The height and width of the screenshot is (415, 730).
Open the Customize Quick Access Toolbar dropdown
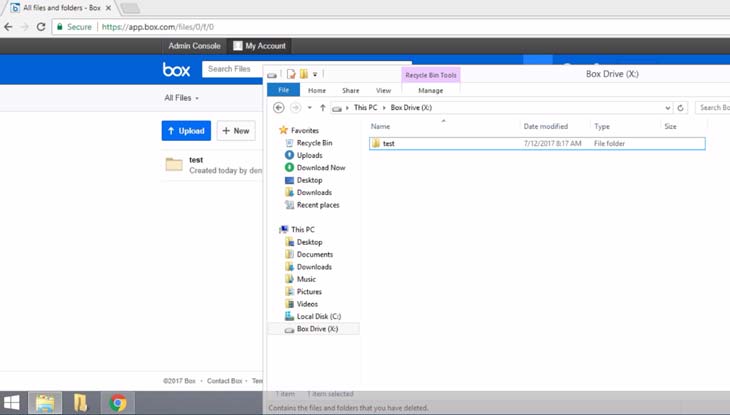pyautogui.click(x=315, y=75)
